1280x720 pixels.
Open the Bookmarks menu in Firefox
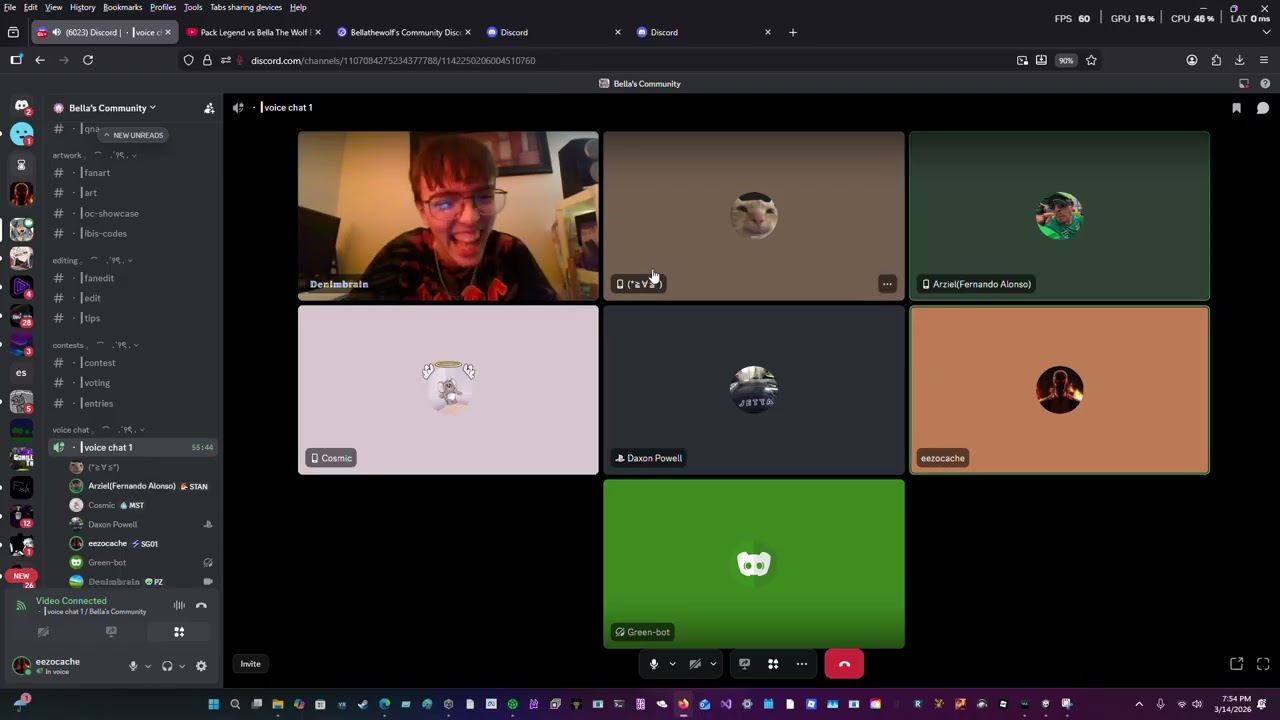(123, 7)
